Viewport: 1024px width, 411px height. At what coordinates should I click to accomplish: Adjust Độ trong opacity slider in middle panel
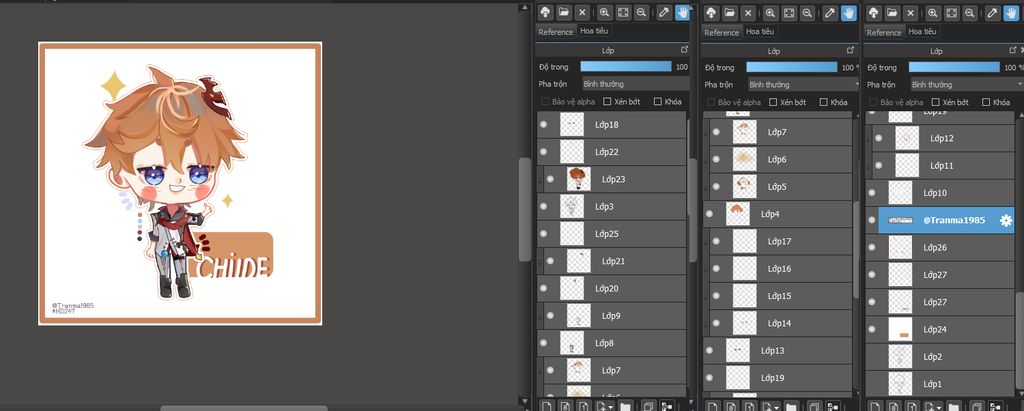coord(792,67)
